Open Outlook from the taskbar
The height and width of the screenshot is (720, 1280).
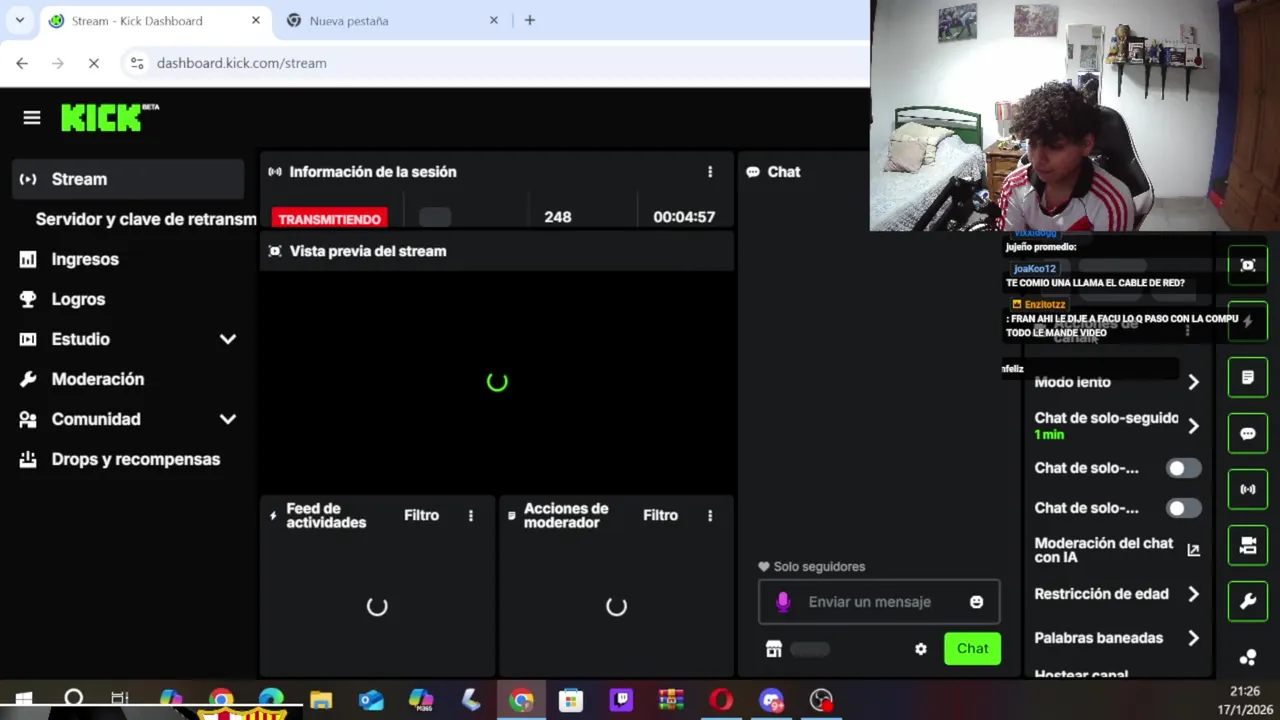[371, 700]
